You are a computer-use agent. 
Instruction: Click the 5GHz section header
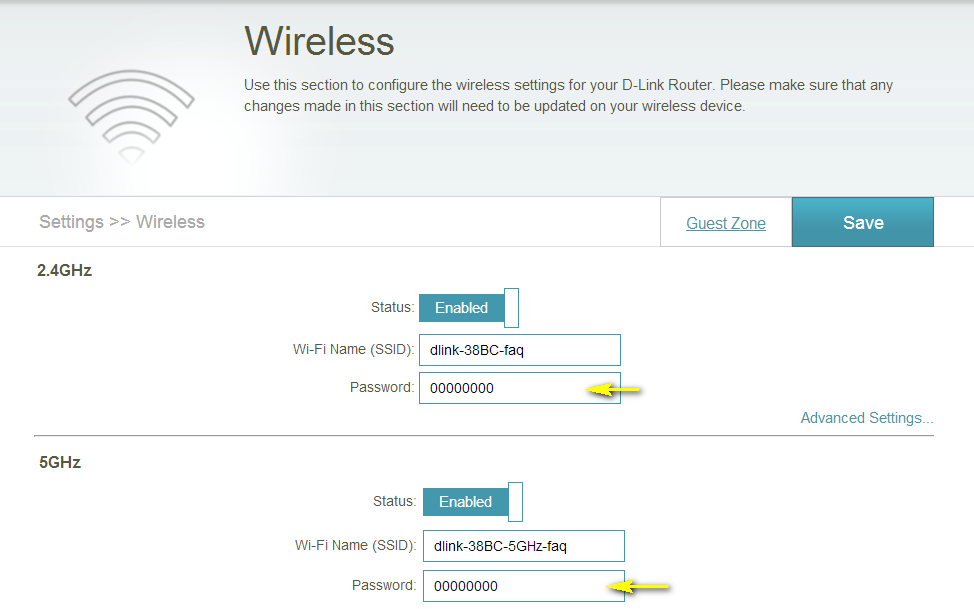[60, 464]
